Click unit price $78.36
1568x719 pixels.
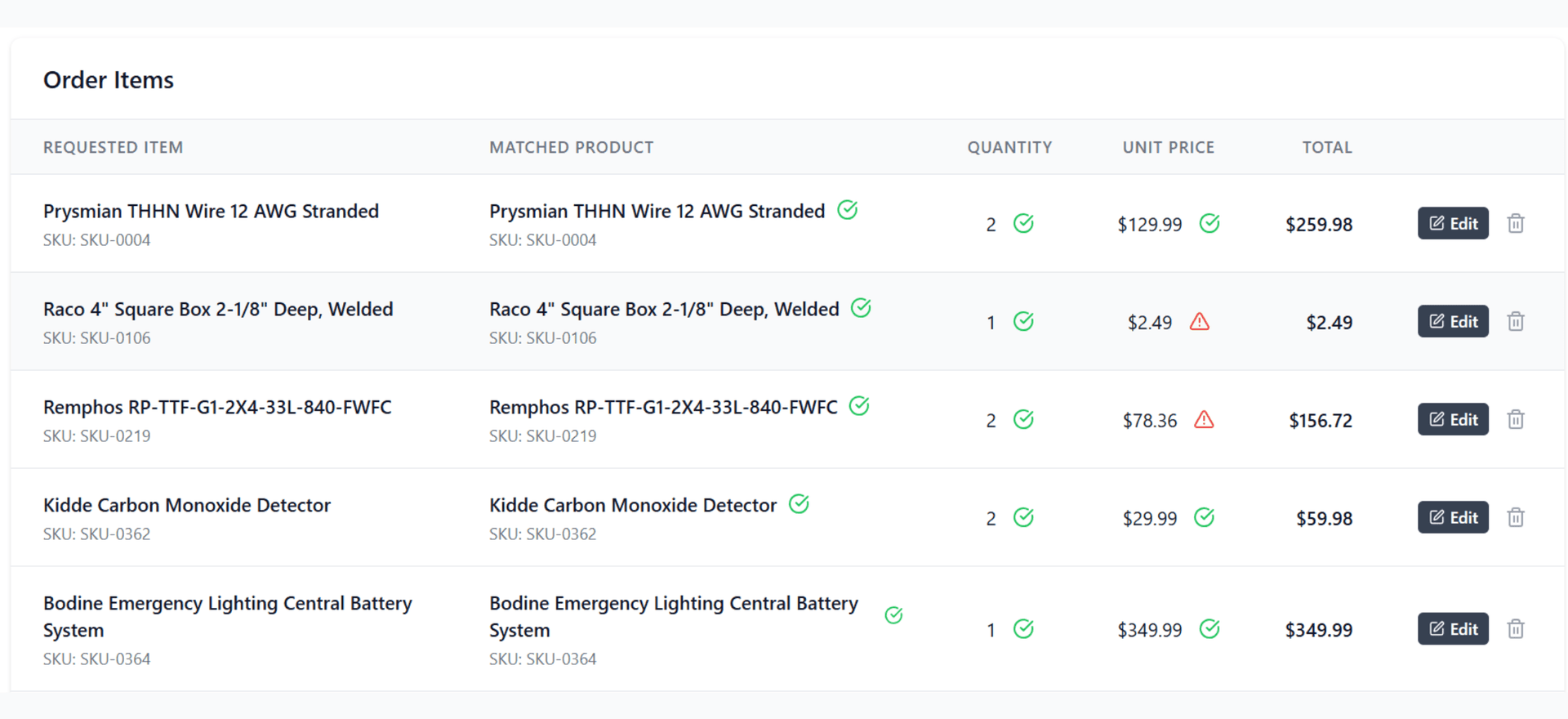point(1150,420)
